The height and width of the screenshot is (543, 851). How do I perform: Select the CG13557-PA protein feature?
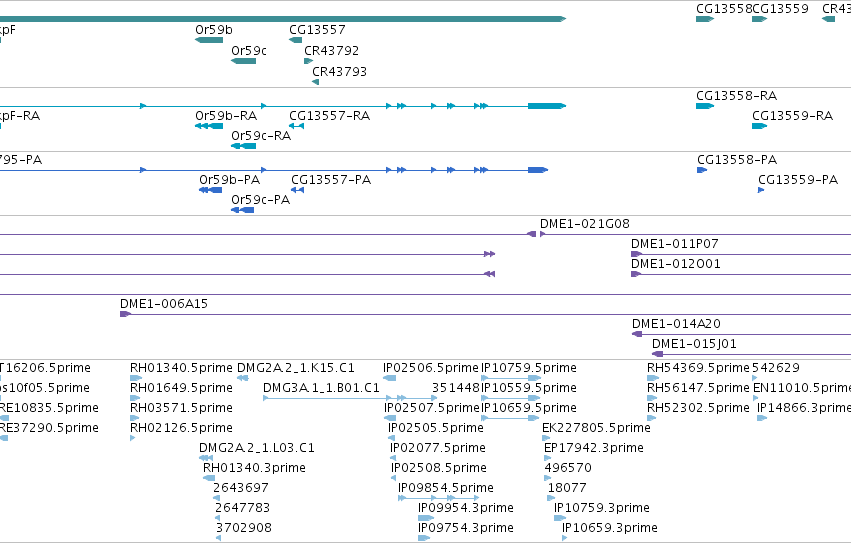pos(297,190)
